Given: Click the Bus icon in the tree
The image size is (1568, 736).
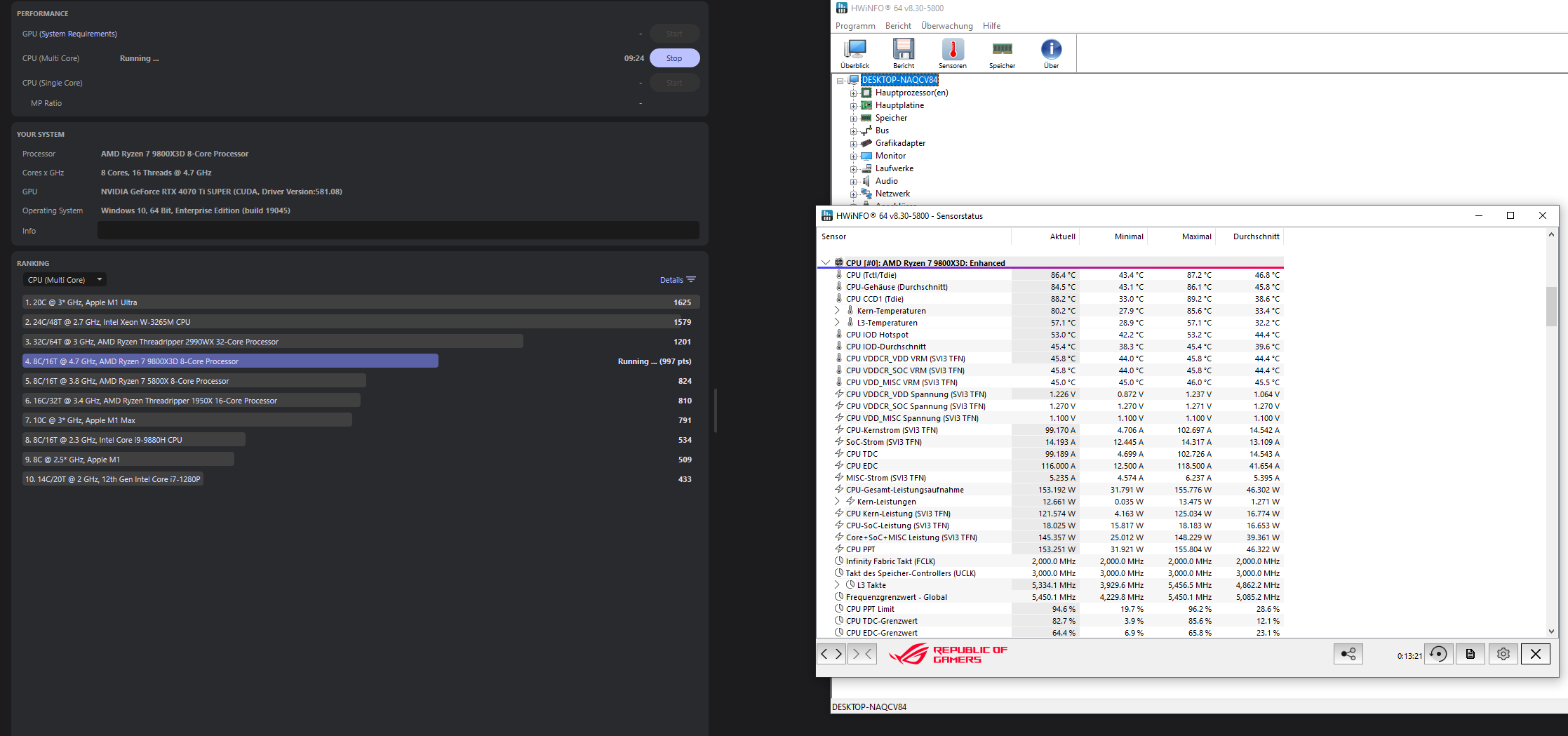Looking at the screenshot, I should point(866,131).
